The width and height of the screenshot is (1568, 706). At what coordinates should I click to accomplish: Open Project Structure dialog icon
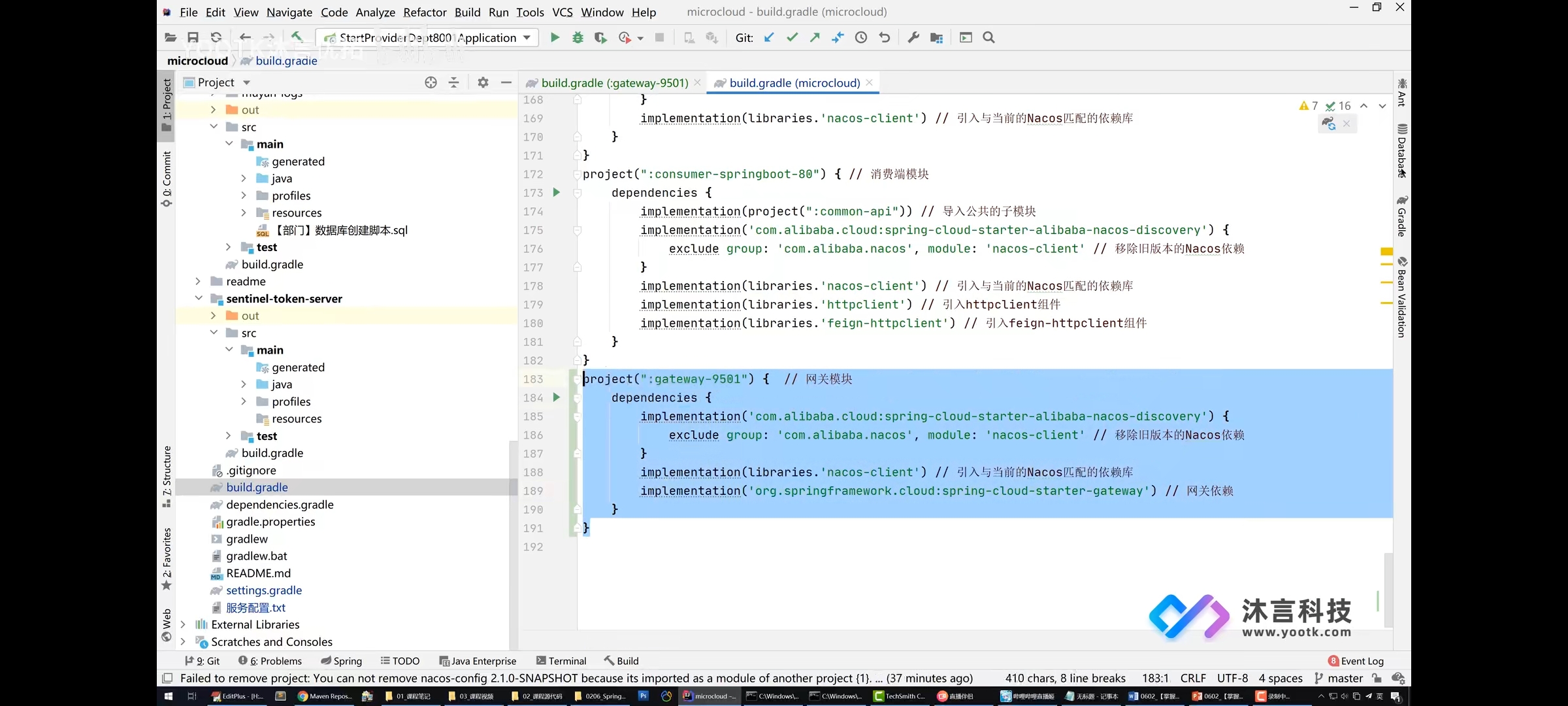click(x=936, y=38)
